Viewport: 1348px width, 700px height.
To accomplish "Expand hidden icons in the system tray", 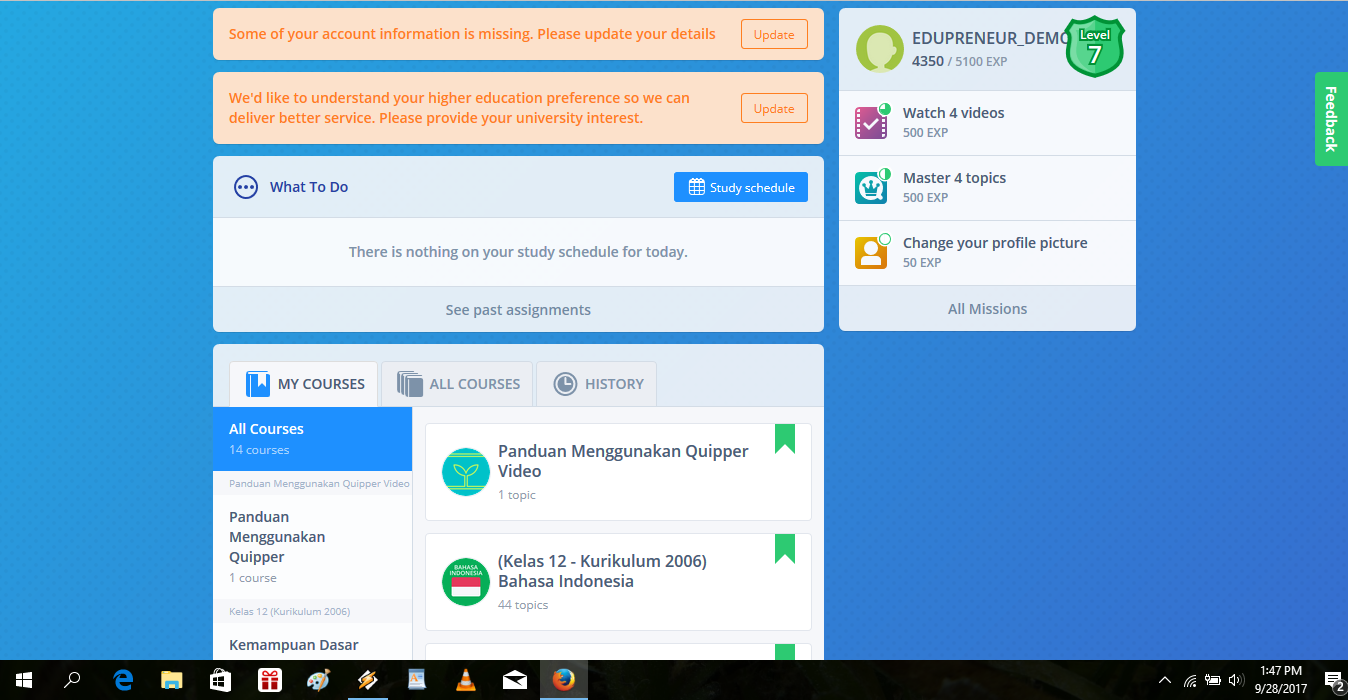I will click(1164, 680).
